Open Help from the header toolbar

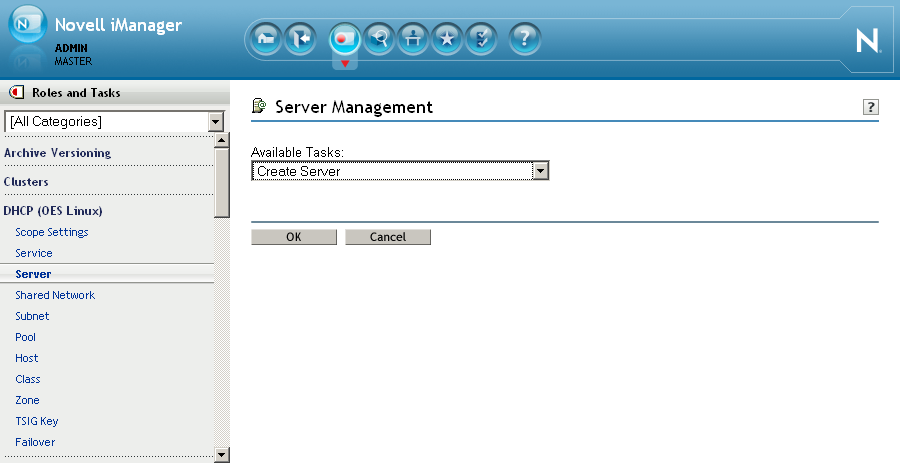click(524, 39)
